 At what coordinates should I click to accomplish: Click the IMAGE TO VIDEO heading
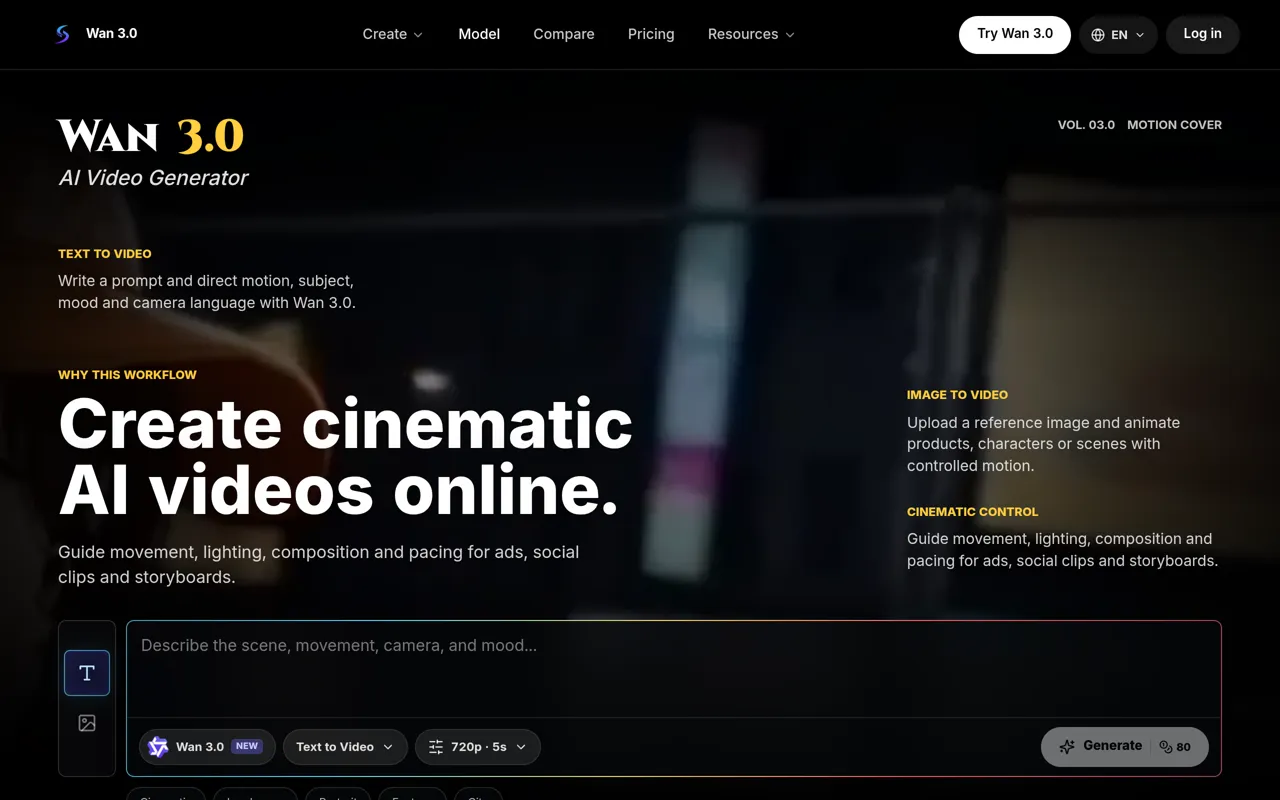[x=957, y=395]
